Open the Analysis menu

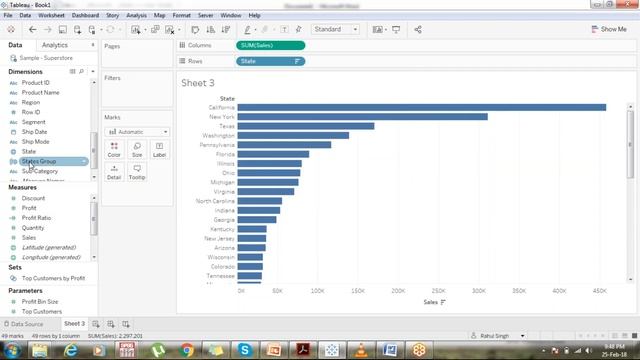[x=136, y=16]
